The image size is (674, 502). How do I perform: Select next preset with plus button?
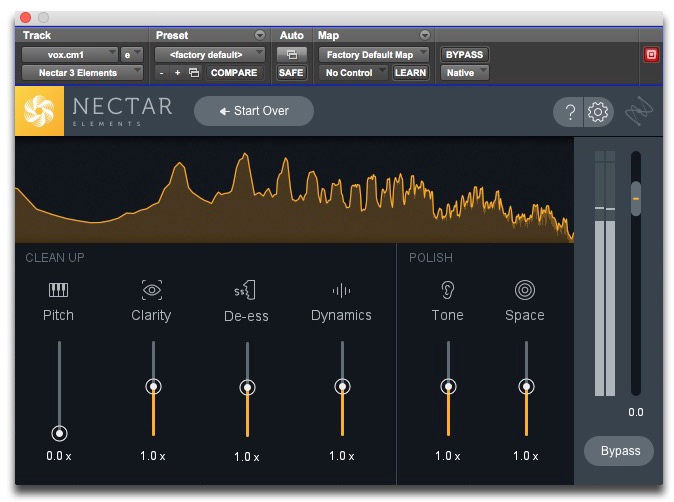click(177, 73)
